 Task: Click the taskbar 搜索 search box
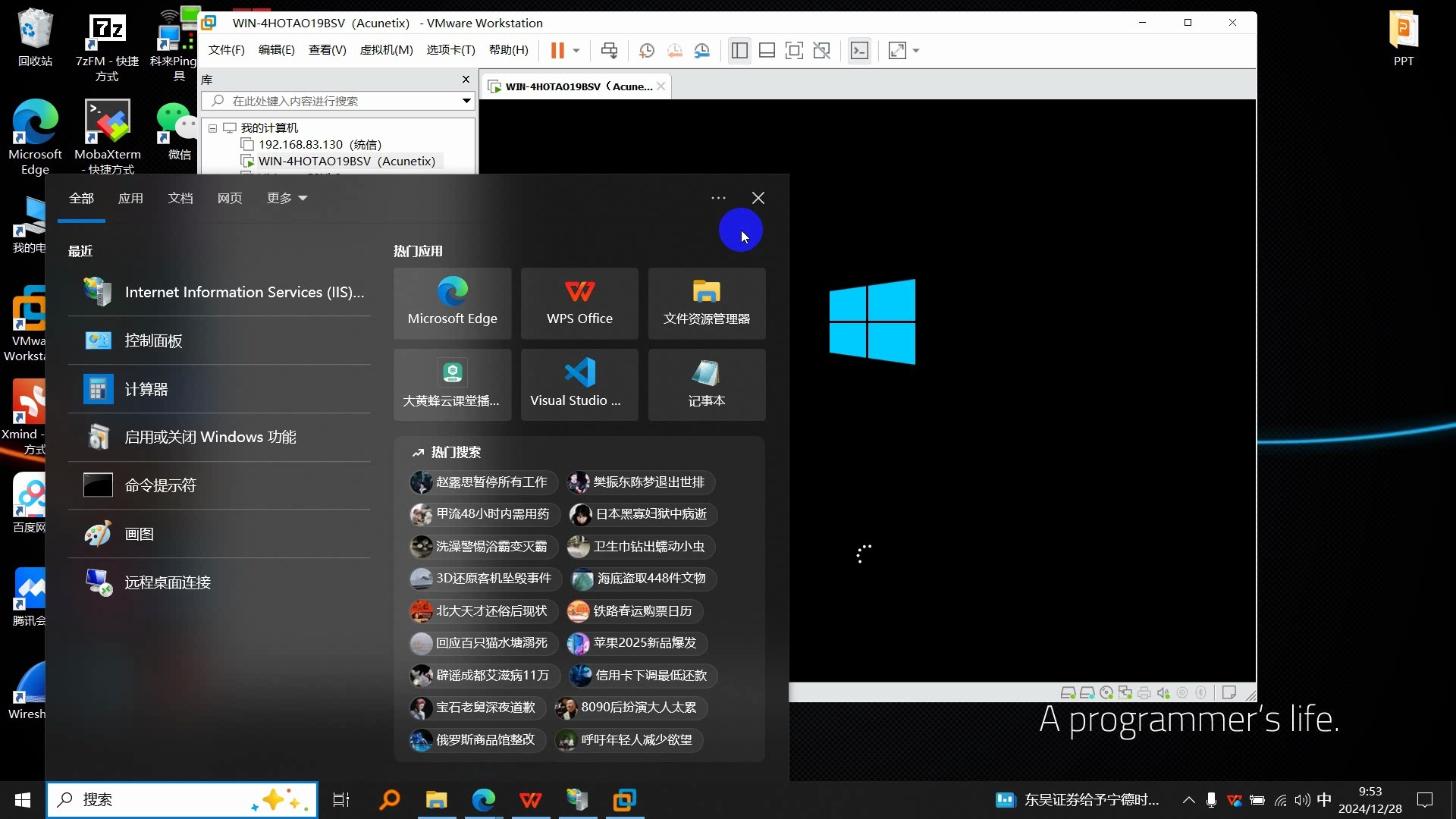(x=182, y=799)
